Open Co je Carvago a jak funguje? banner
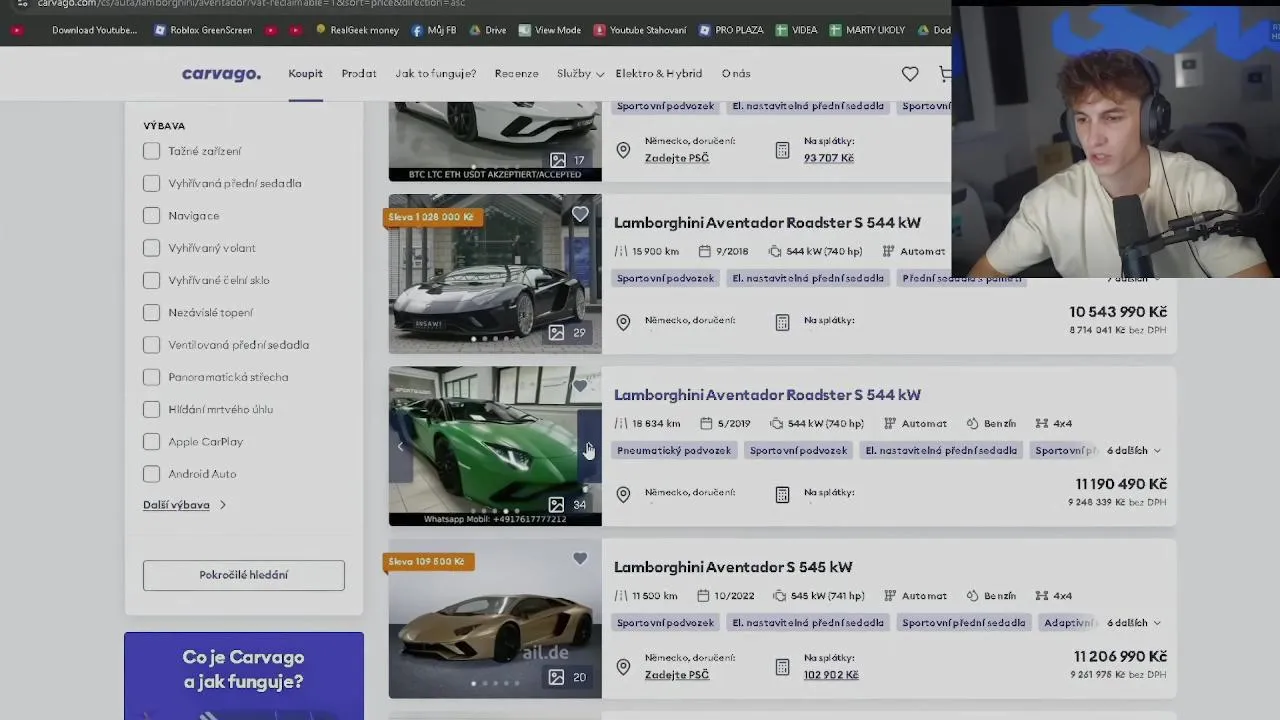The height and width of the screenshot is (720, 1280). (x=244, y=675)
